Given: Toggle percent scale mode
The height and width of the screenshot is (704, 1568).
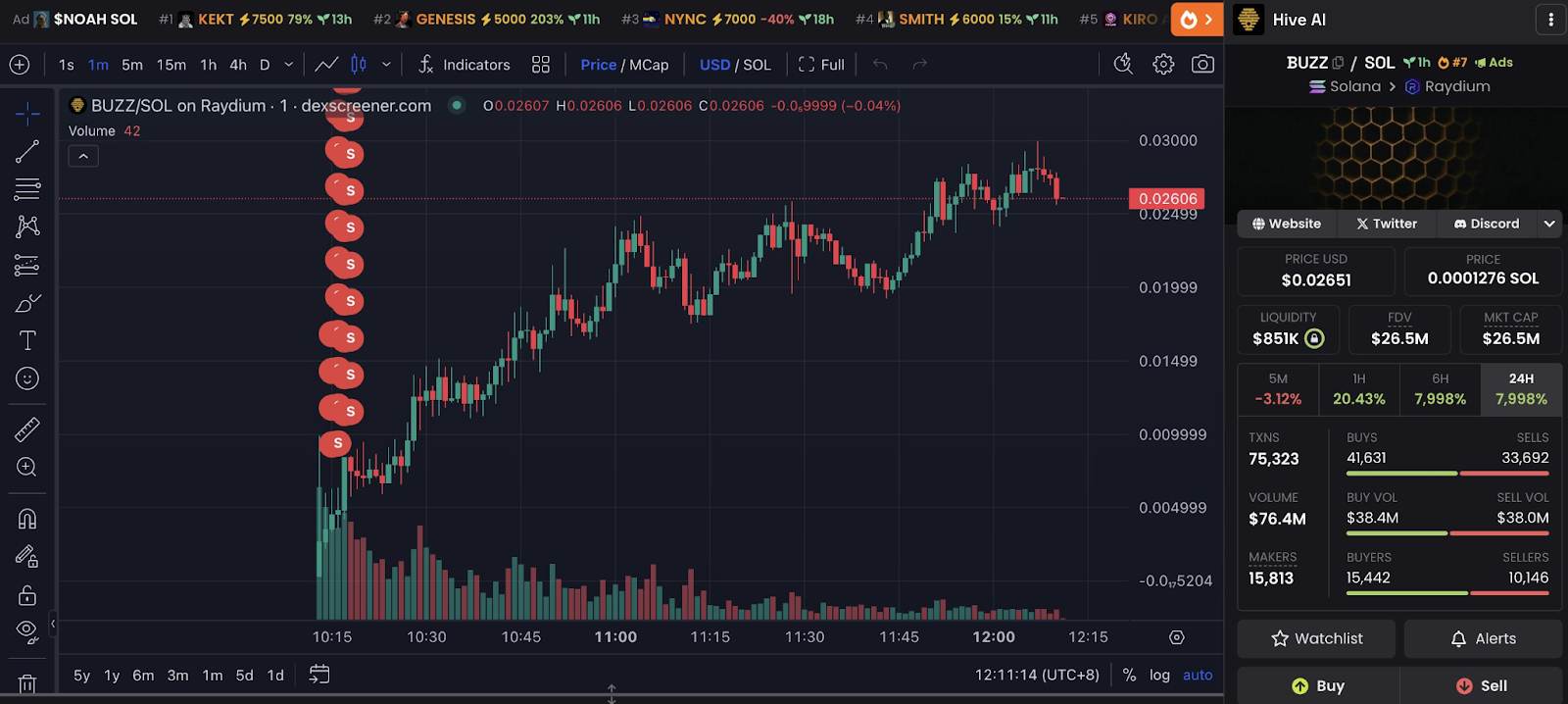Looking at the screenshot, I should tap(1129, 676).
